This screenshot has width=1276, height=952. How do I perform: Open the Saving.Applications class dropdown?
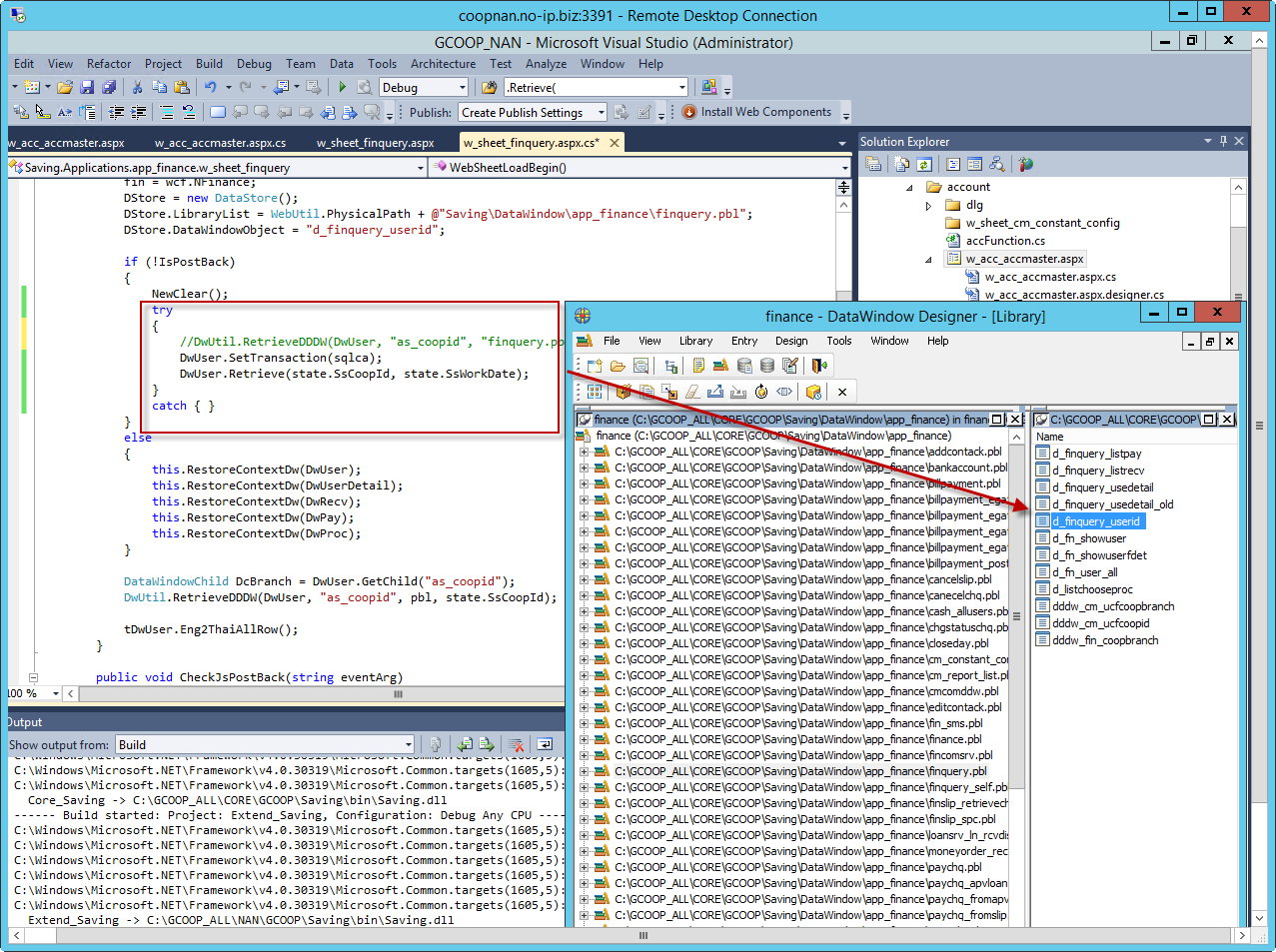(421, 168)
